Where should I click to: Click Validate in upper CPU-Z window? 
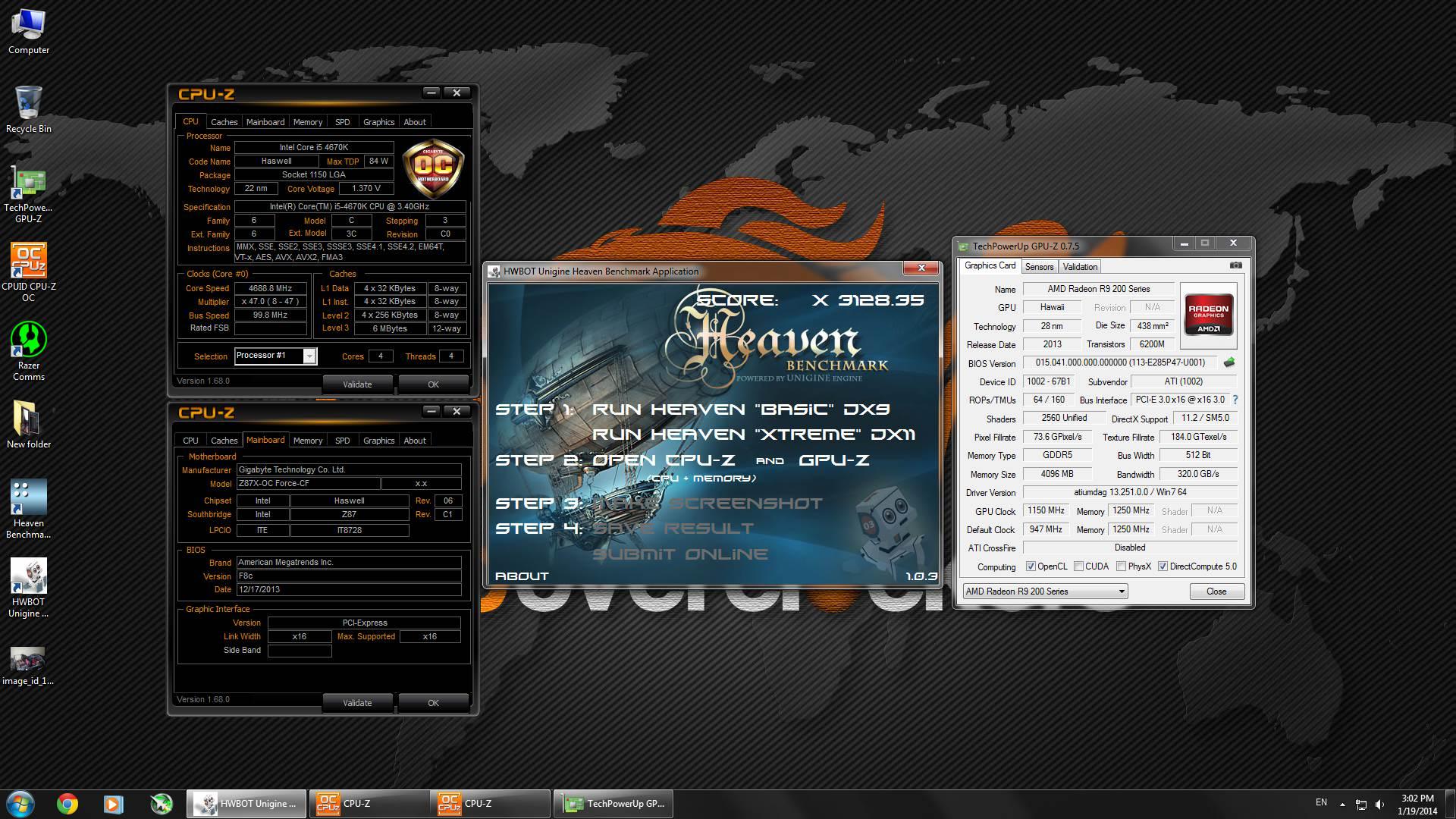pos(357,384)
